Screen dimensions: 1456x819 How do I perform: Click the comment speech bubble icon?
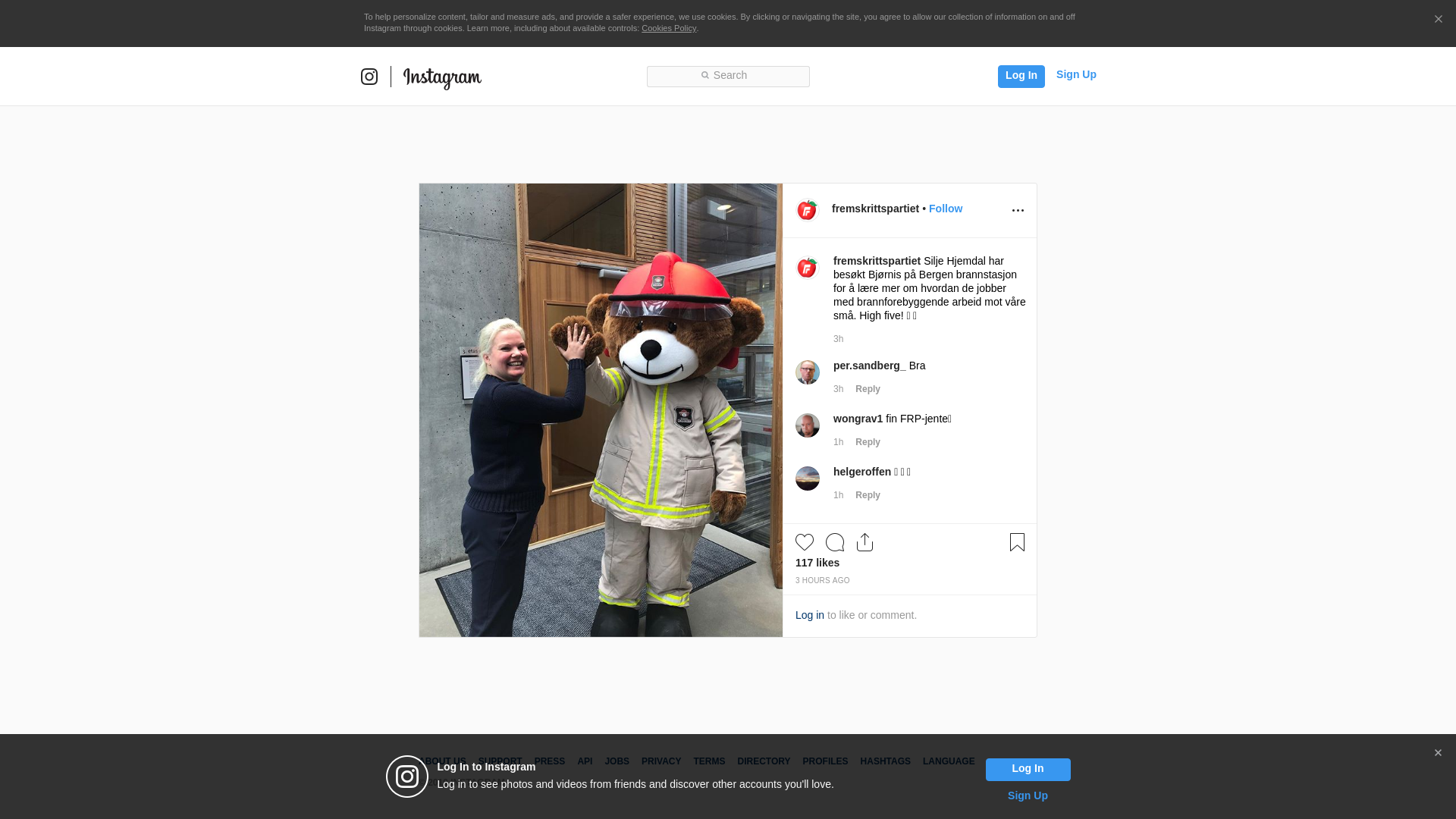click(x=835, y=542)
